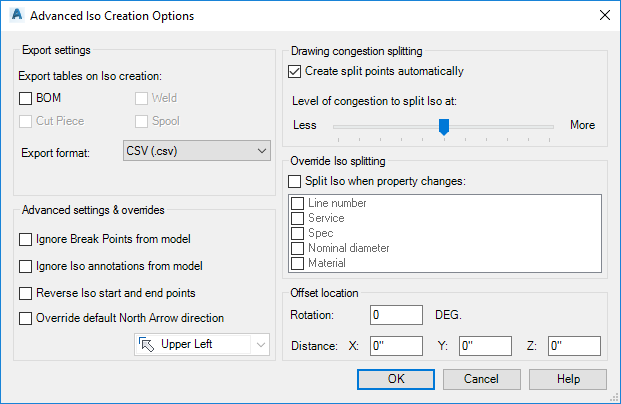This screenshot has width=621, height=404.
Task: Check Nominal diameter in split list
Action: point(297,248)
